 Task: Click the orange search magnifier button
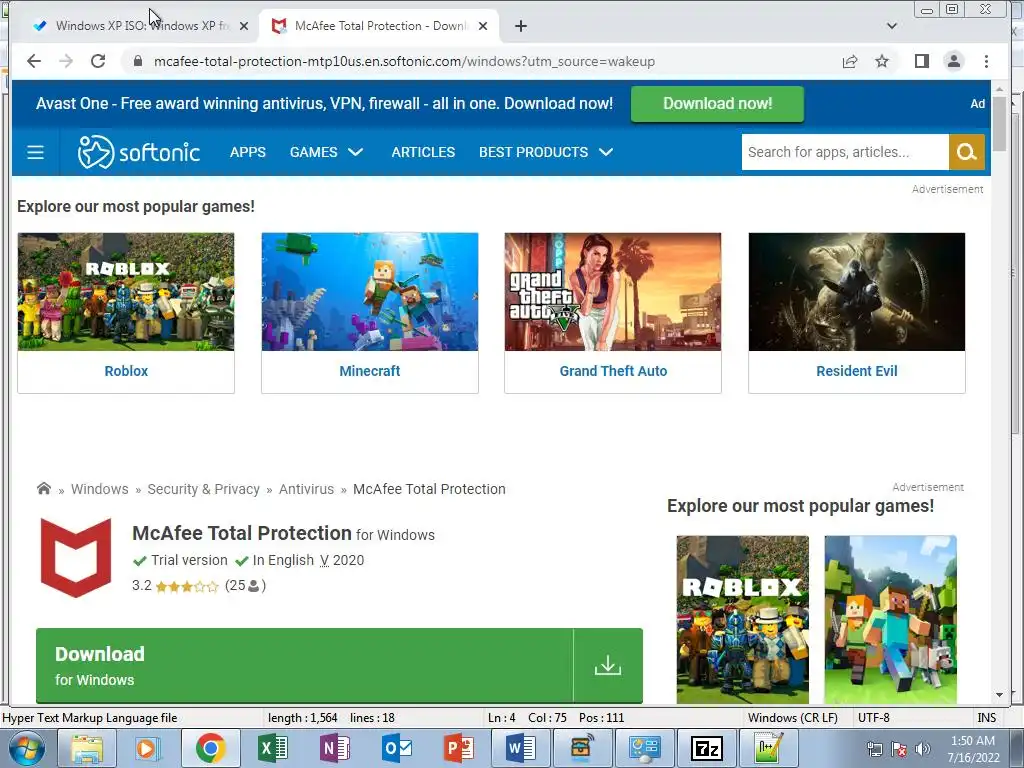[x=967, y=152]
